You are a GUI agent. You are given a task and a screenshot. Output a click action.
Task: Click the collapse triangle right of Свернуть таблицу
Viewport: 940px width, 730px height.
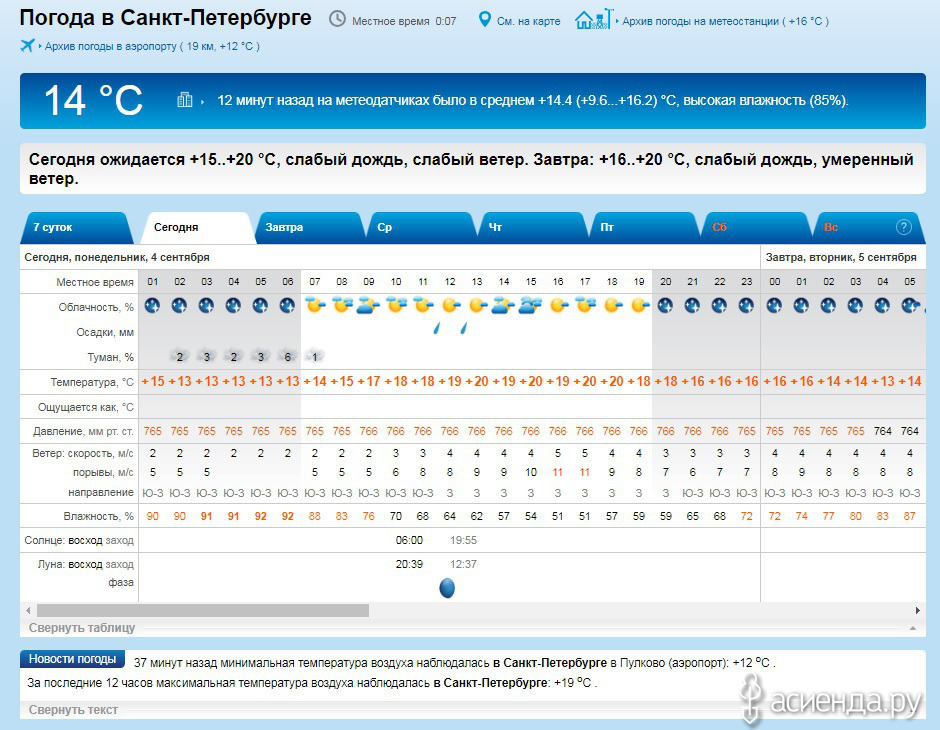click(x=913, y=628)
